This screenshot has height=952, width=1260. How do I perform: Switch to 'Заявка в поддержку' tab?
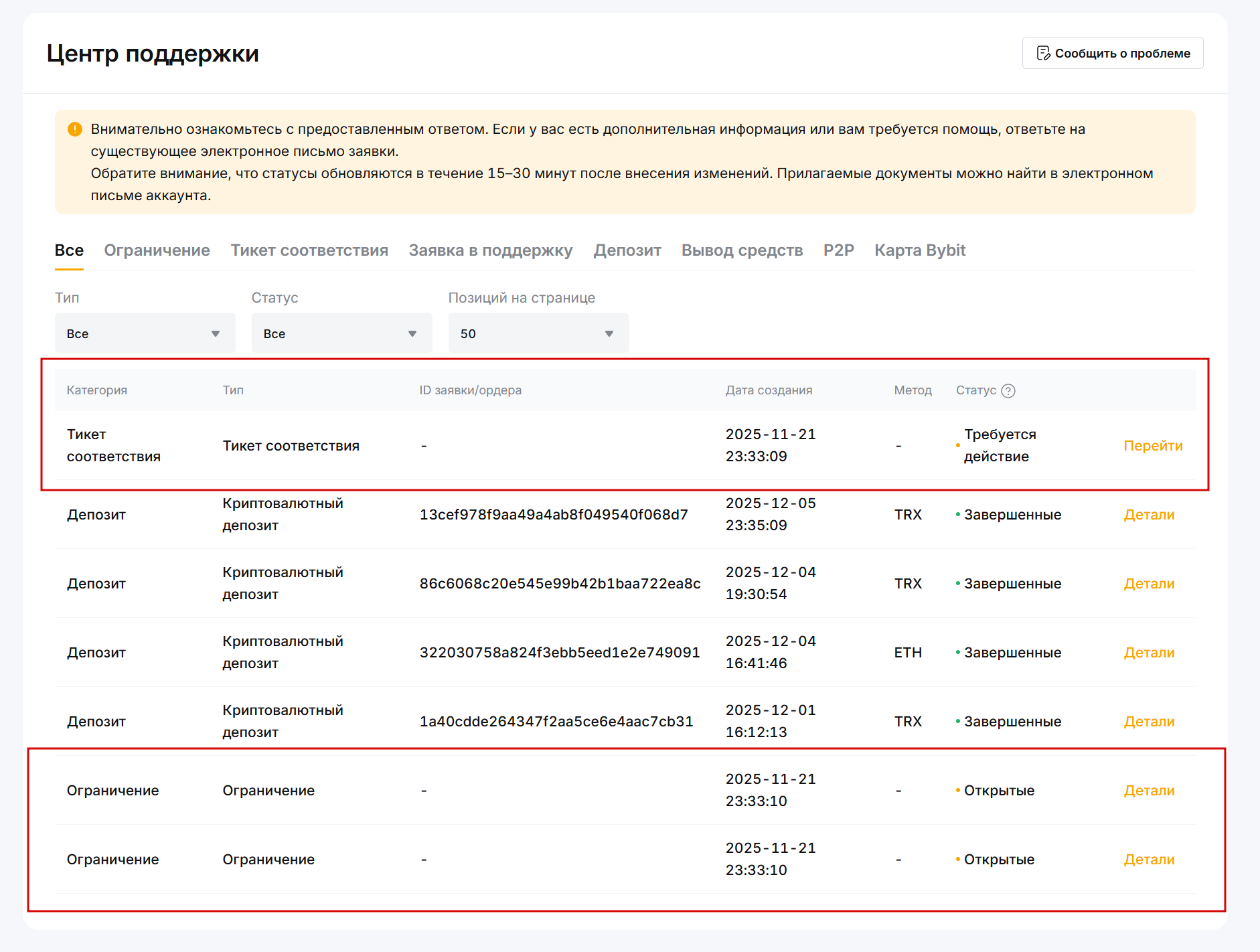coord(491,250)
